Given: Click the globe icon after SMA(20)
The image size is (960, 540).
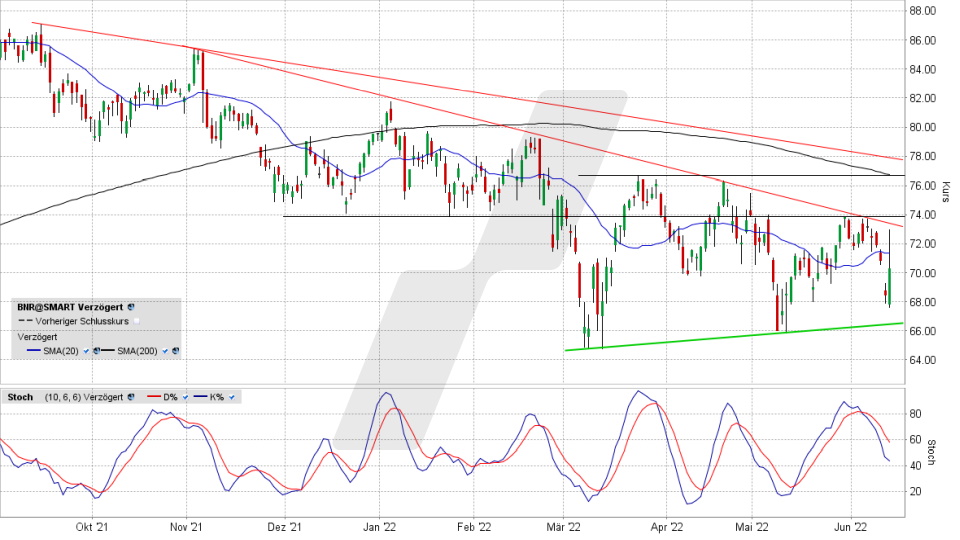Looking at the screenshot, I should 96,351.
